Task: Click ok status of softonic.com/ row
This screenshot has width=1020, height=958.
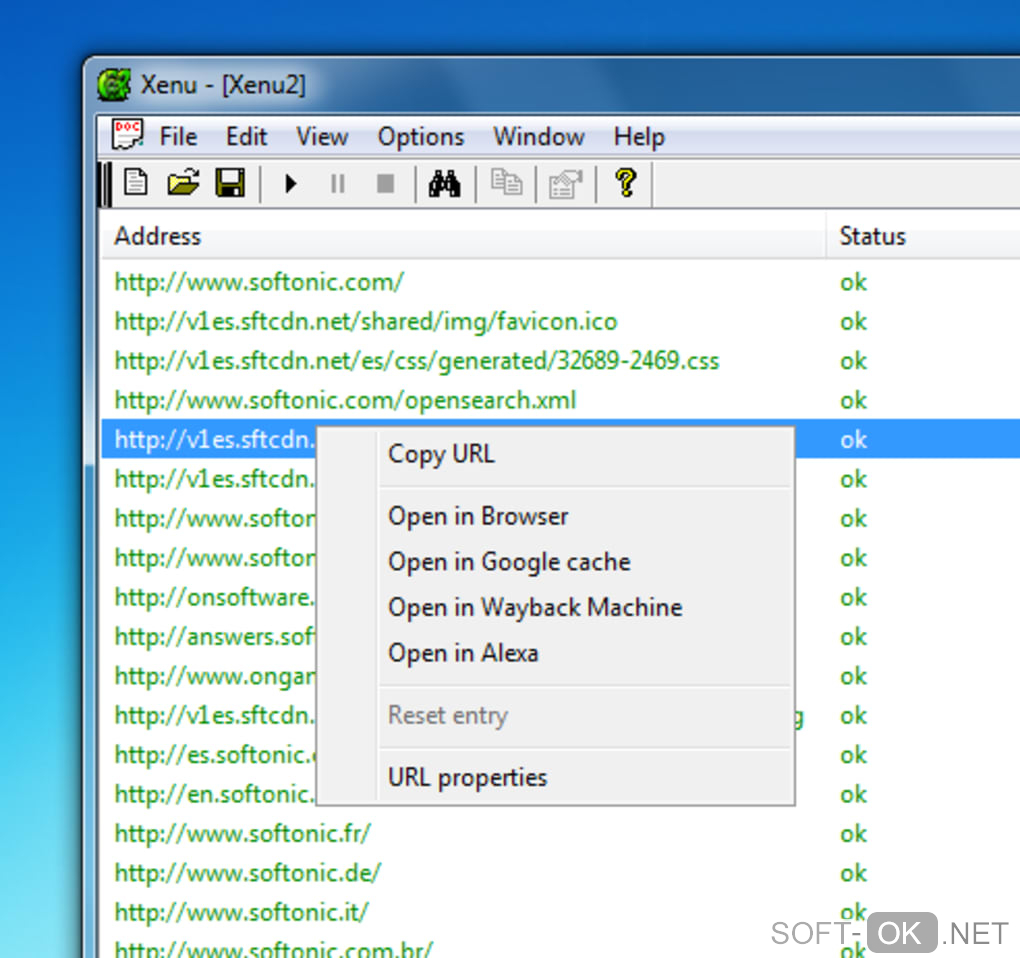Action: 853,282
